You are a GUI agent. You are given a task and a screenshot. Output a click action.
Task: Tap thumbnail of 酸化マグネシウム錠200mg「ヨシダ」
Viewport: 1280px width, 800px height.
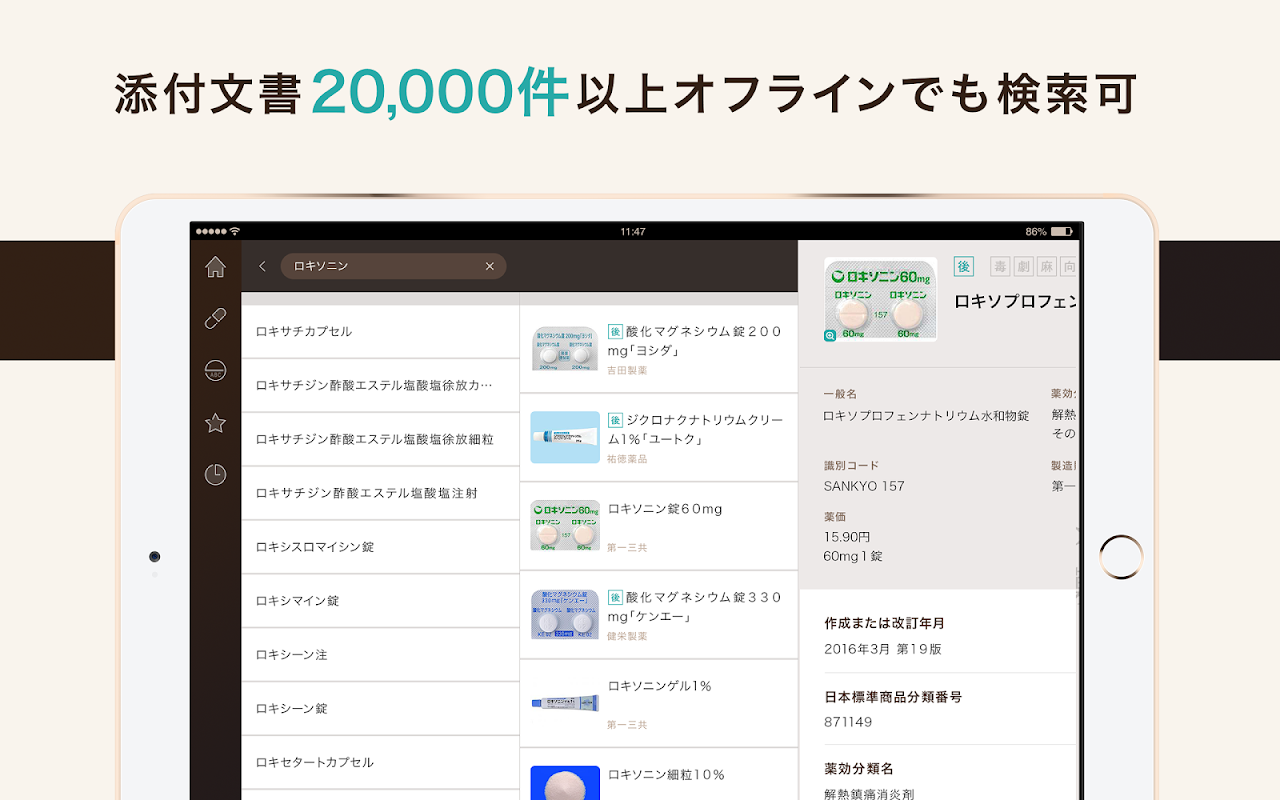[565, 348]
